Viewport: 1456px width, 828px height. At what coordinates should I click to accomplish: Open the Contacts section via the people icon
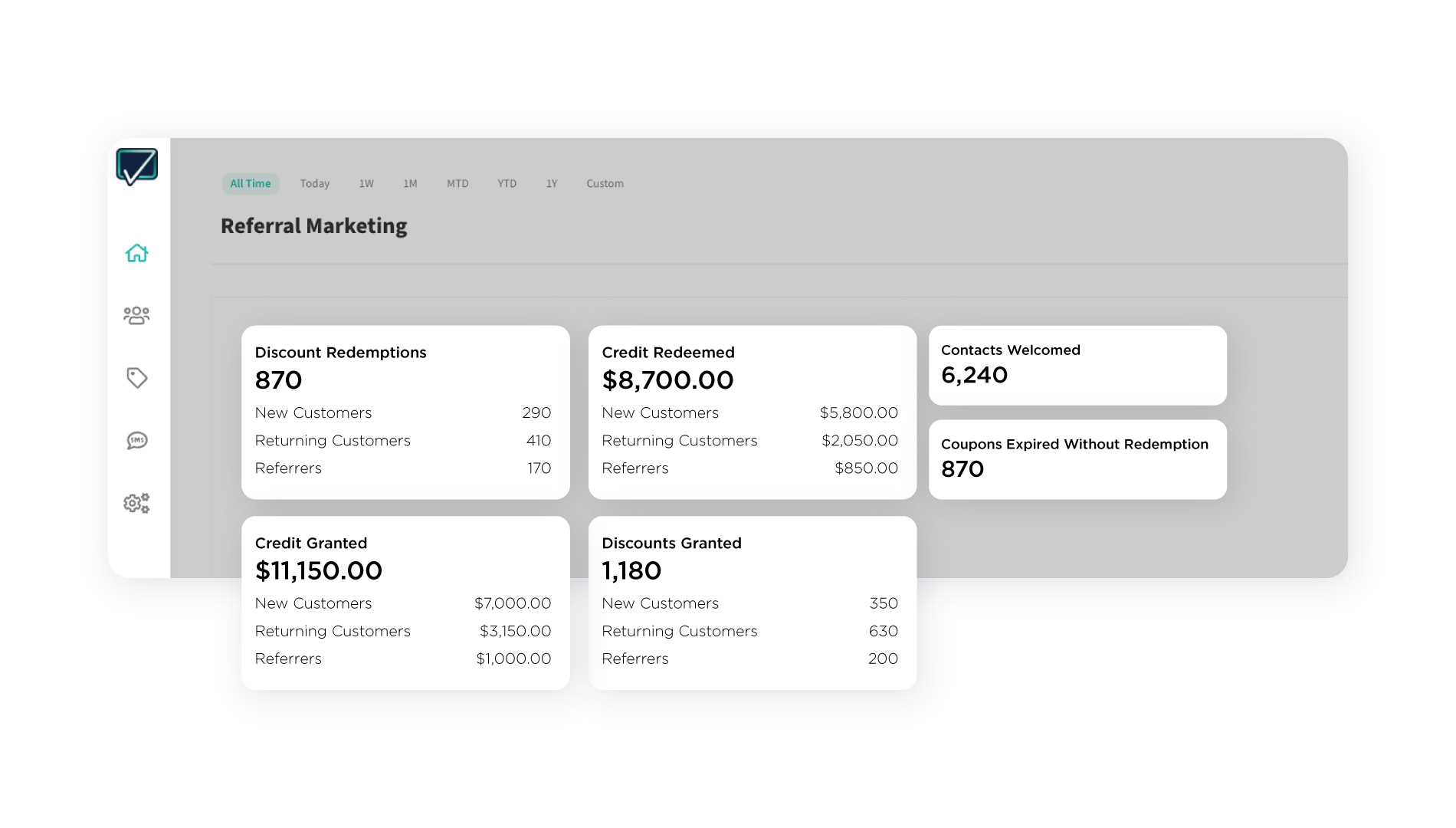[x=136, y=314]
